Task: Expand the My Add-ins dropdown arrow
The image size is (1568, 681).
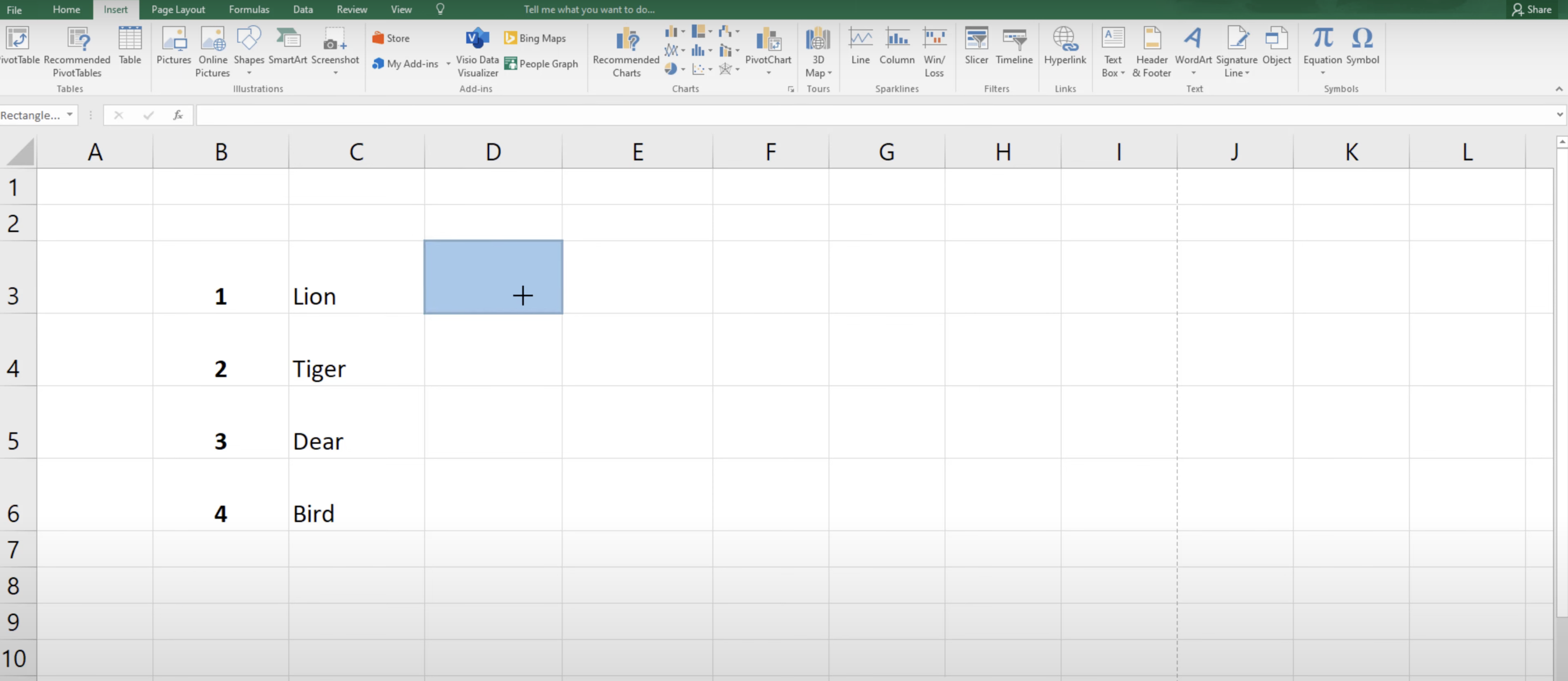Action: tap(448, 63)
